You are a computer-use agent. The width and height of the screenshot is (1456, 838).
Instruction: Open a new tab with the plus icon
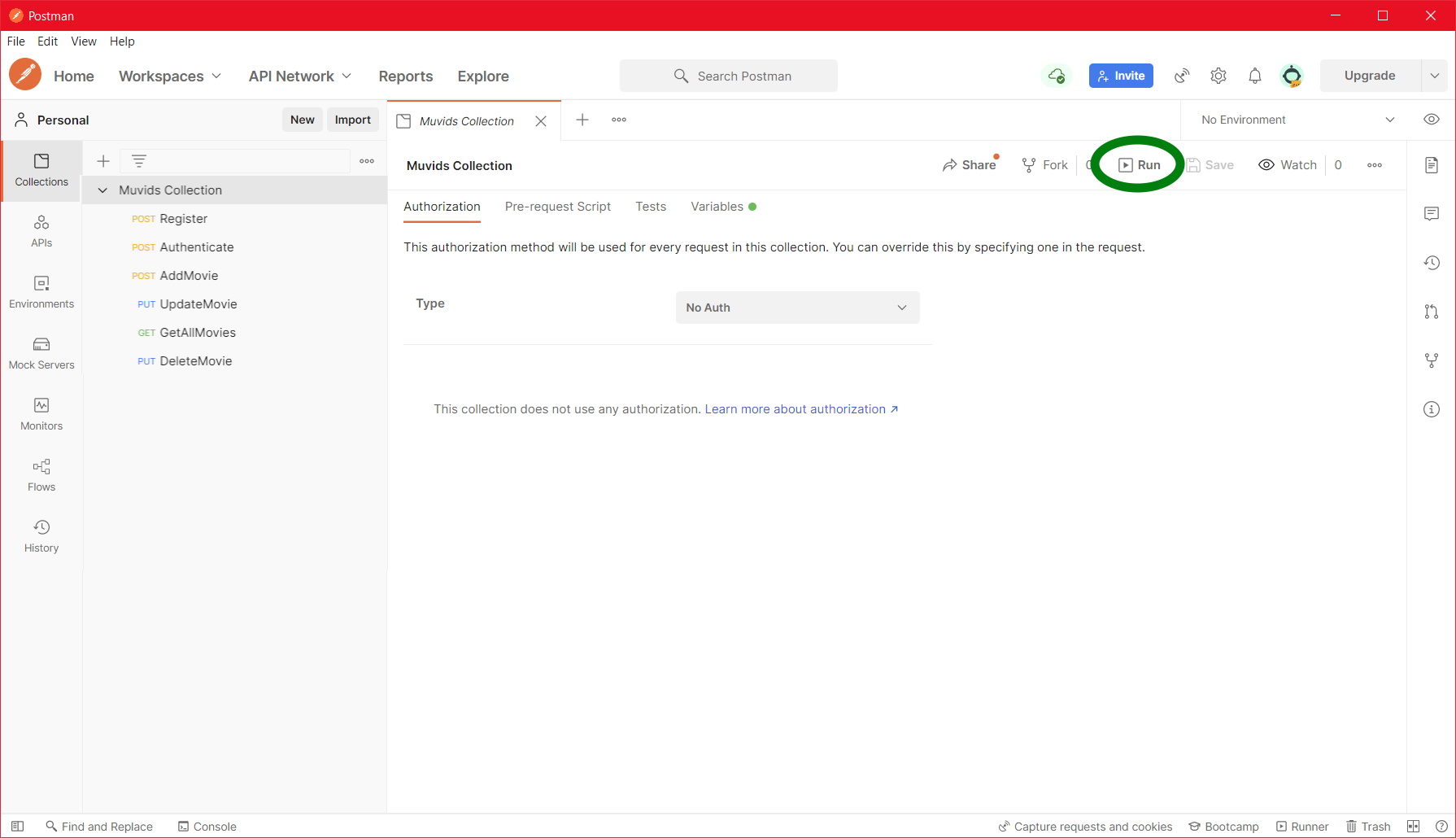pyautogui.click(x=582, y=120)
